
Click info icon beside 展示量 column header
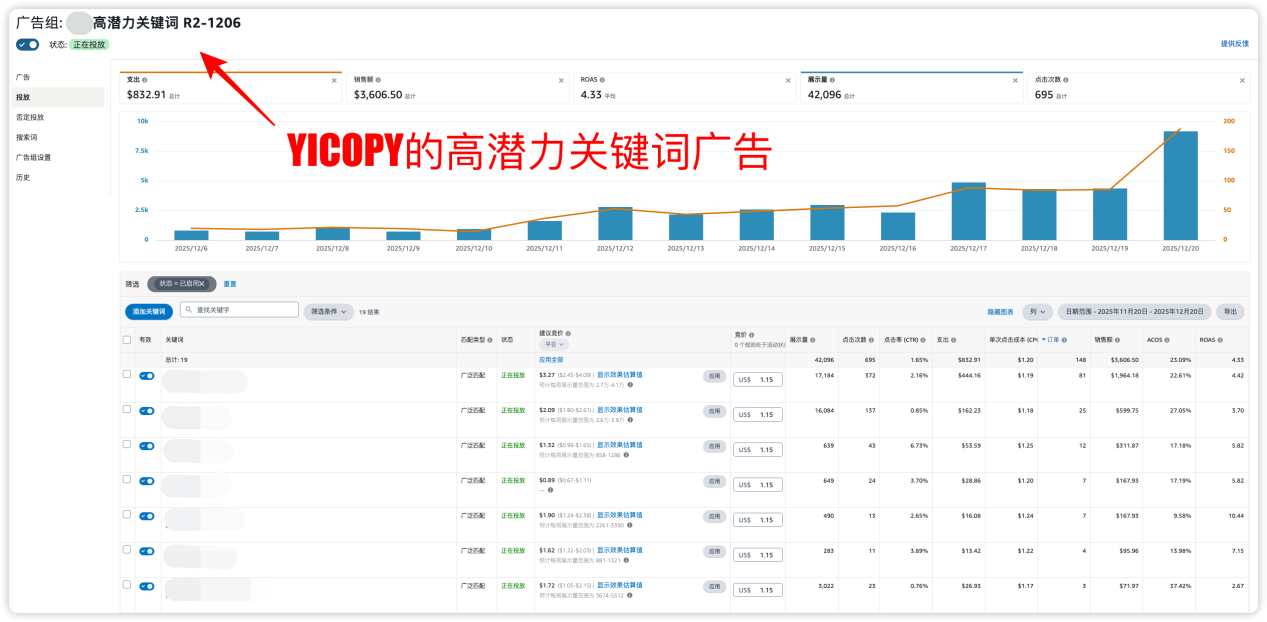[x=813, y=340]
